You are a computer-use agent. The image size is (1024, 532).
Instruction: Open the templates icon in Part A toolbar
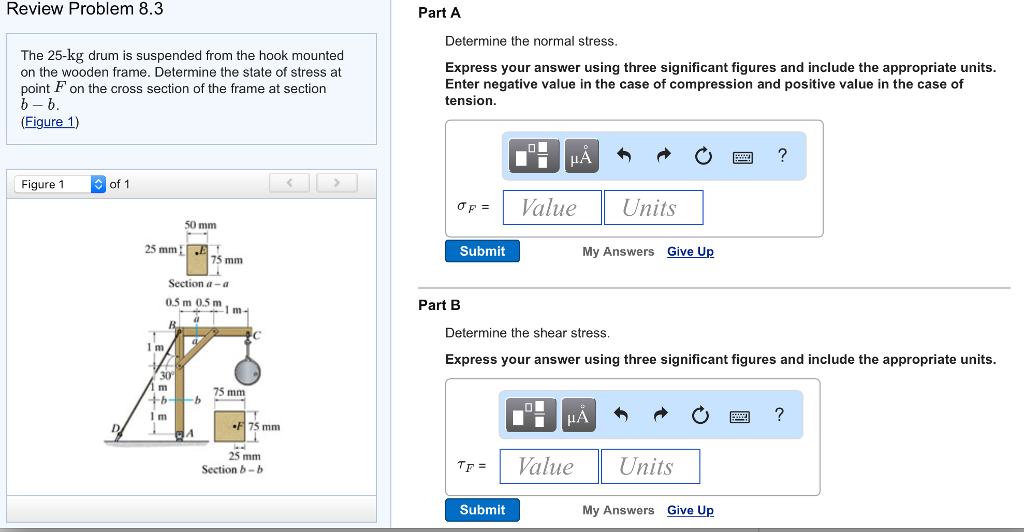point(532,156)
